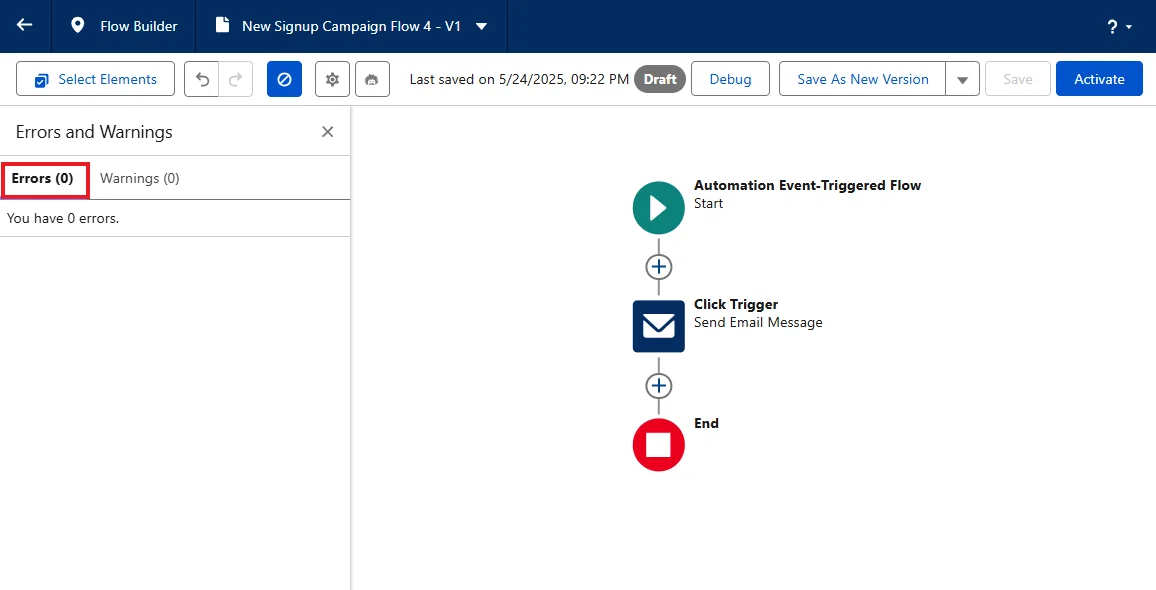The image size is (1156, 590).
Task: Click the Debug button
Action: tap(730, 79)
